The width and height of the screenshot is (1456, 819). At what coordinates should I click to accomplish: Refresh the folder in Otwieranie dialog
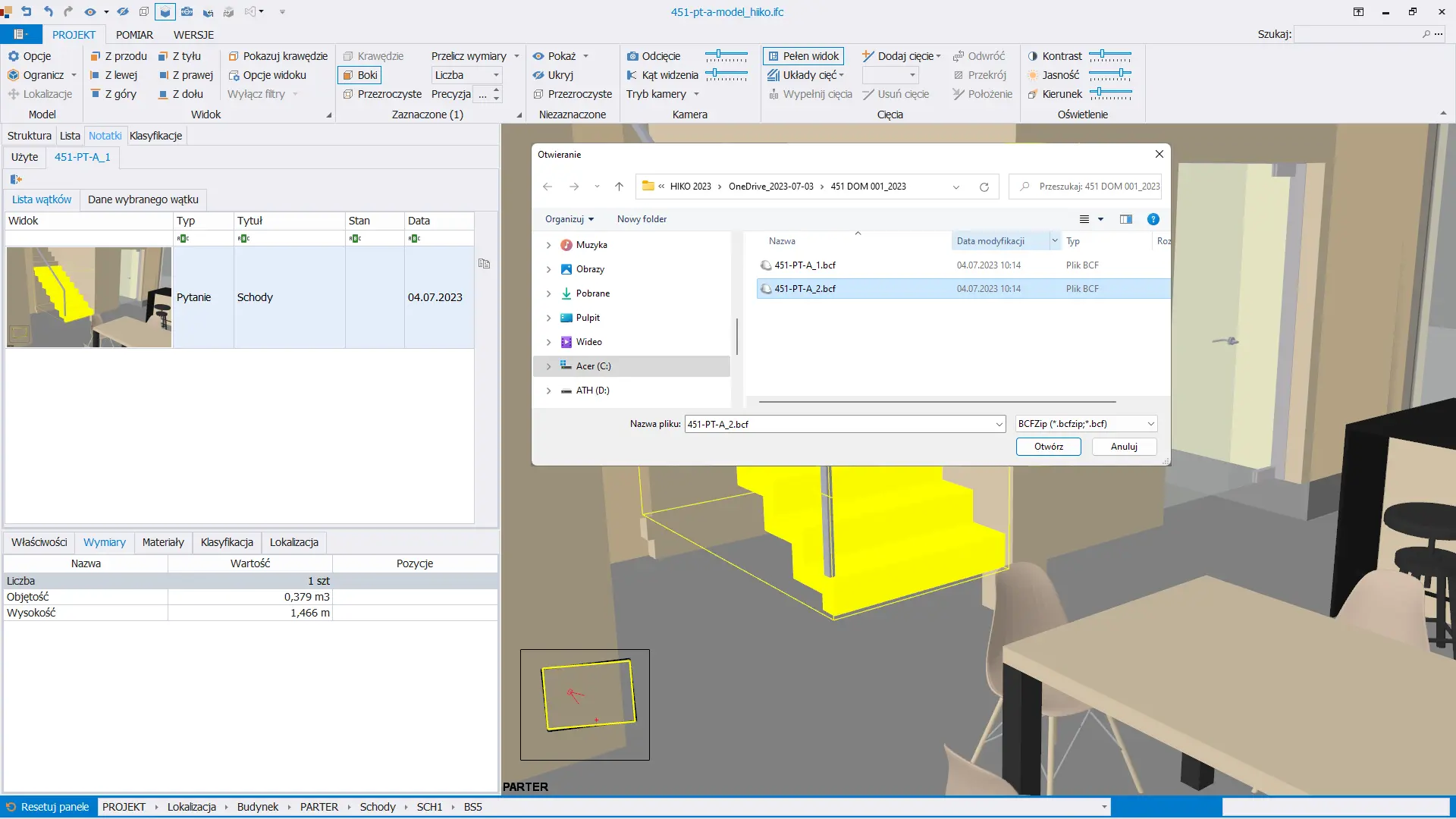[984, 187]
